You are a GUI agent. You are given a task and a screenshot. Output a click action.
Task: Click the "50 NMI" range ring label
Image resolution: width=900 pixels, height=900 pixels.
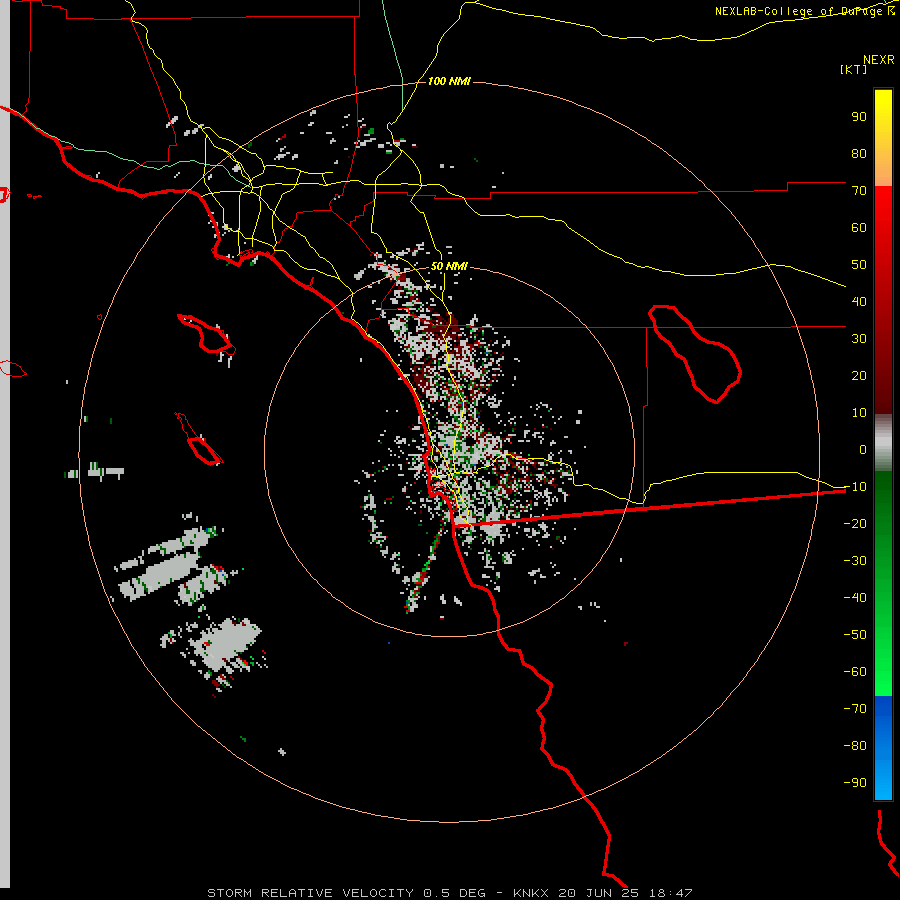tap(449, 266)
